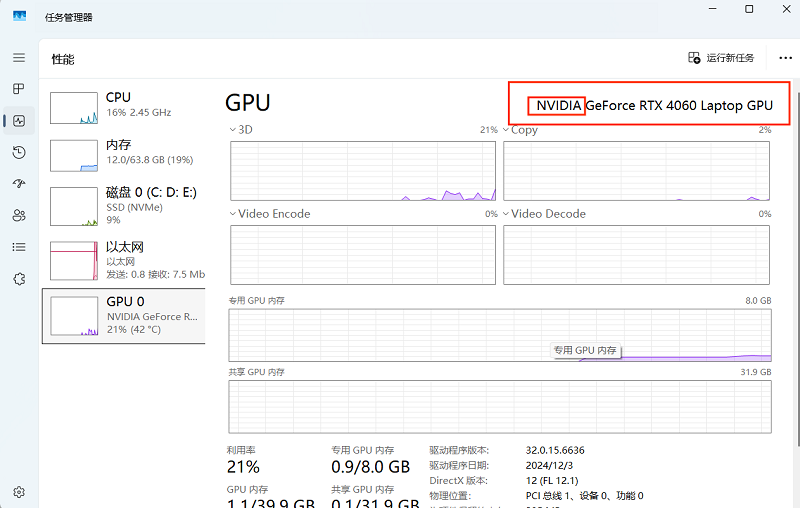The width and height of the screenshot is (800, 508).
Task: Click the CPU mini graph thumbnail
Action: coord(74,108)
